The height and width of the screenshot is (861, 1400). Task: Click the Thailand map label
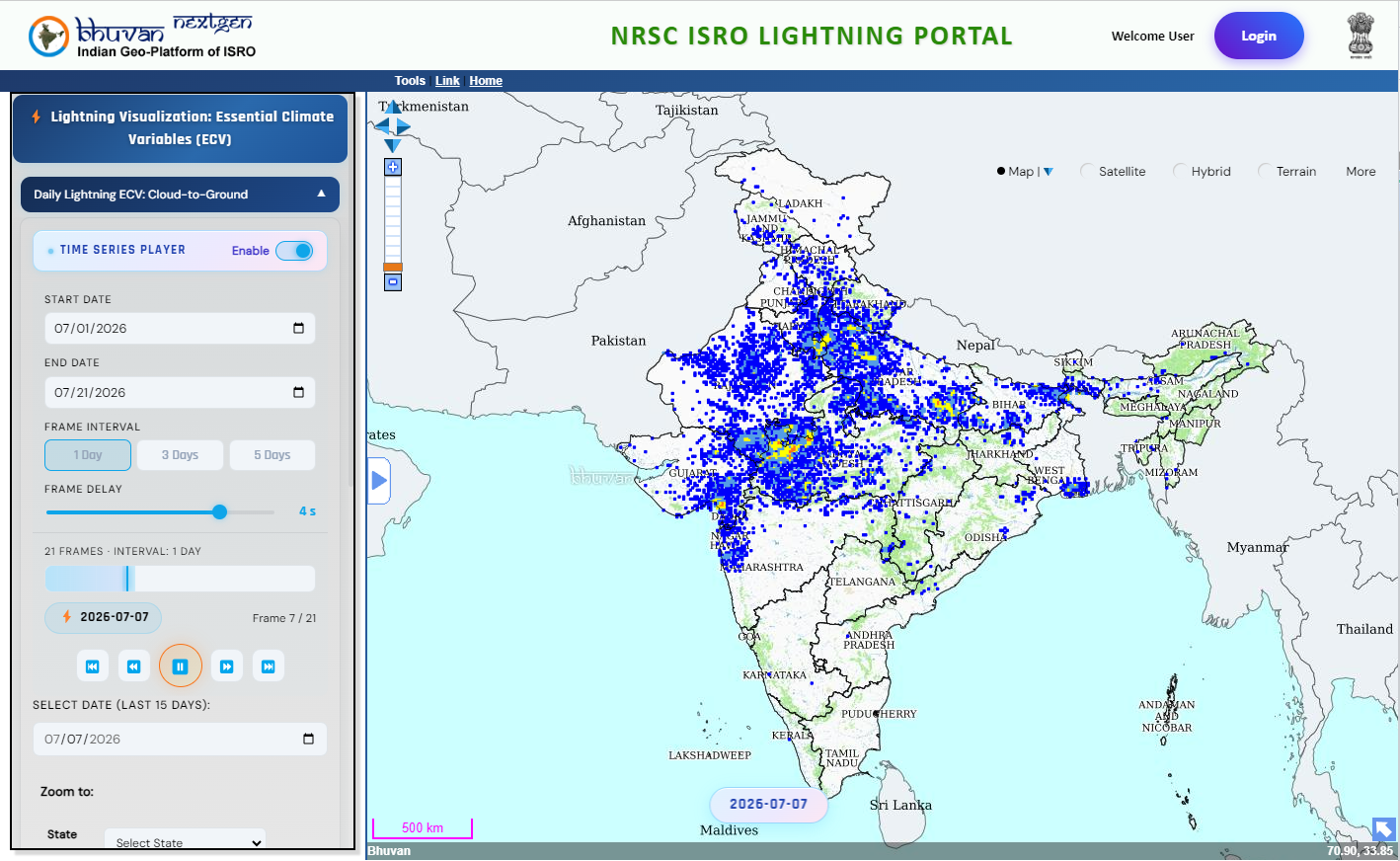coord(1364,629)
